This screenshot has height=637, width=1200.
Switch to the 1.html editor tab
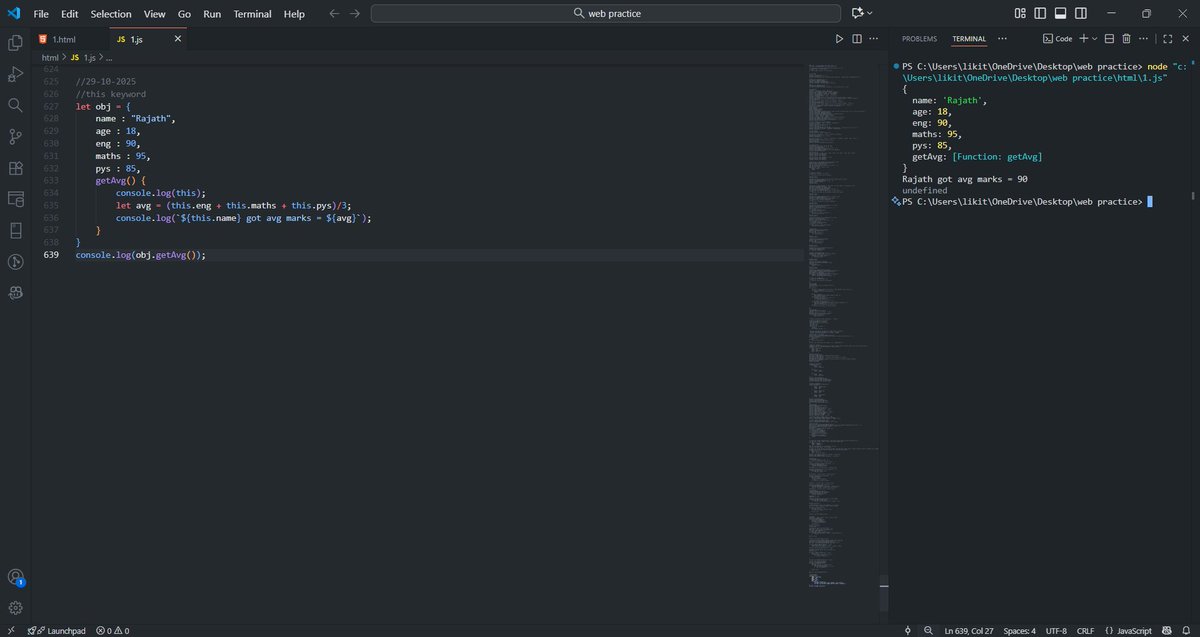tap(67, 39)
